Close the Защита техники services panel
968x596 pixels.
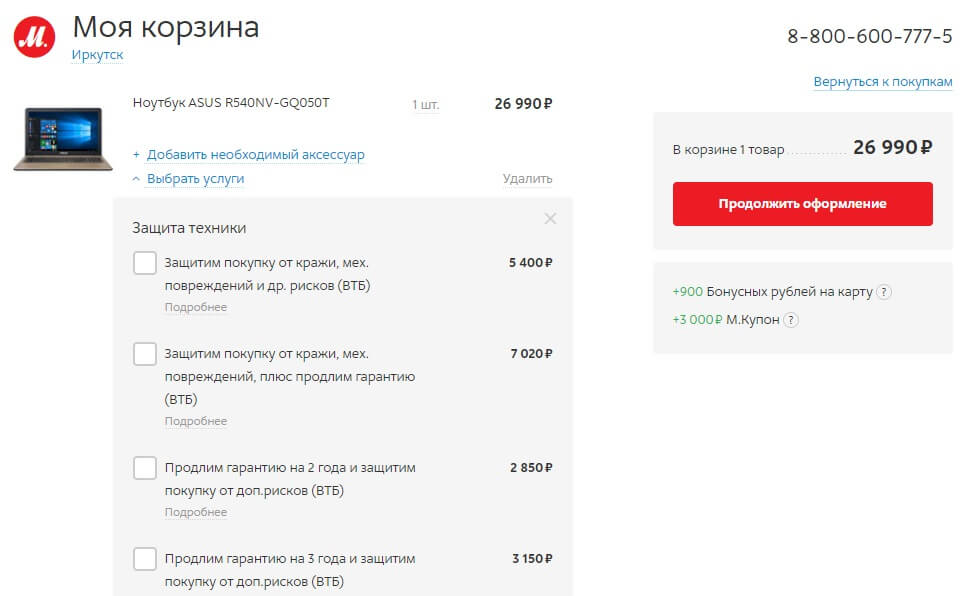click(550, 219)
